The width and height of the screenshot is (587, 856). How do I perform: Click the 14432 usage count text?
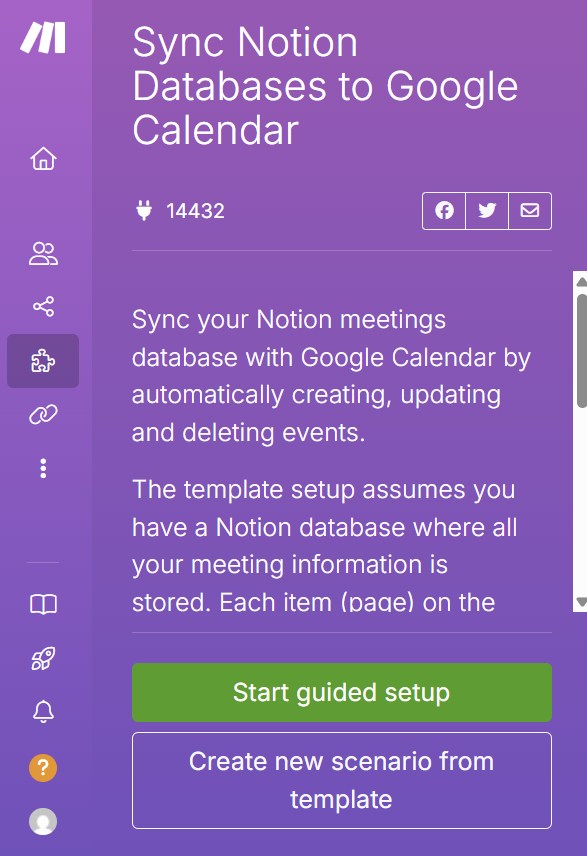click(195, 211)
